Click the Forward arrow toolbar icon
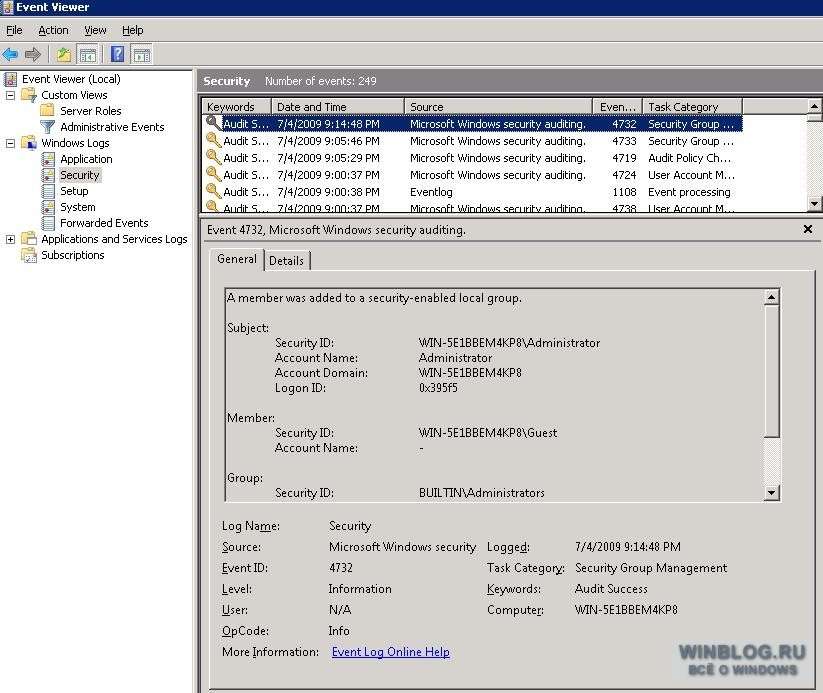Screen dimensions: 823x693 [33, 54]
